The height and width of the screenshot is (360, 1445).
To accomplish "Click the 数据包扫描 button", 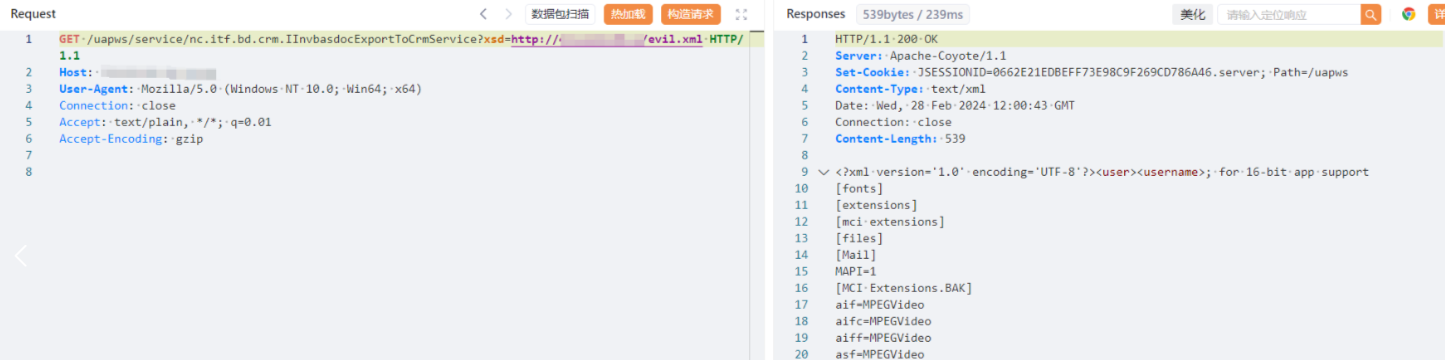I will click(x=560, y=14).
